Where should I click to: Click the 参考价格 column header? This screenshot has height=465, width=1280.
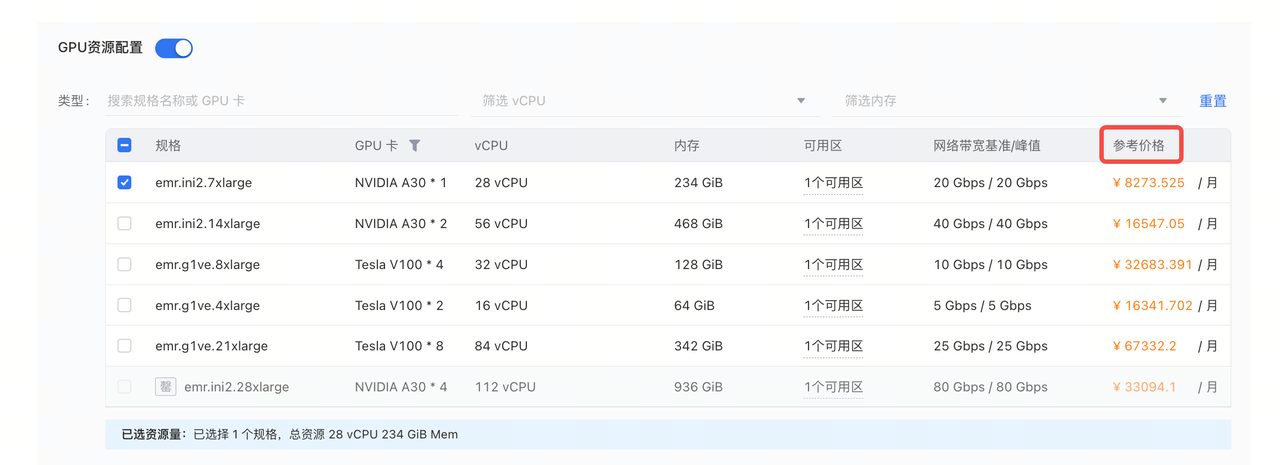[1139, 145]
